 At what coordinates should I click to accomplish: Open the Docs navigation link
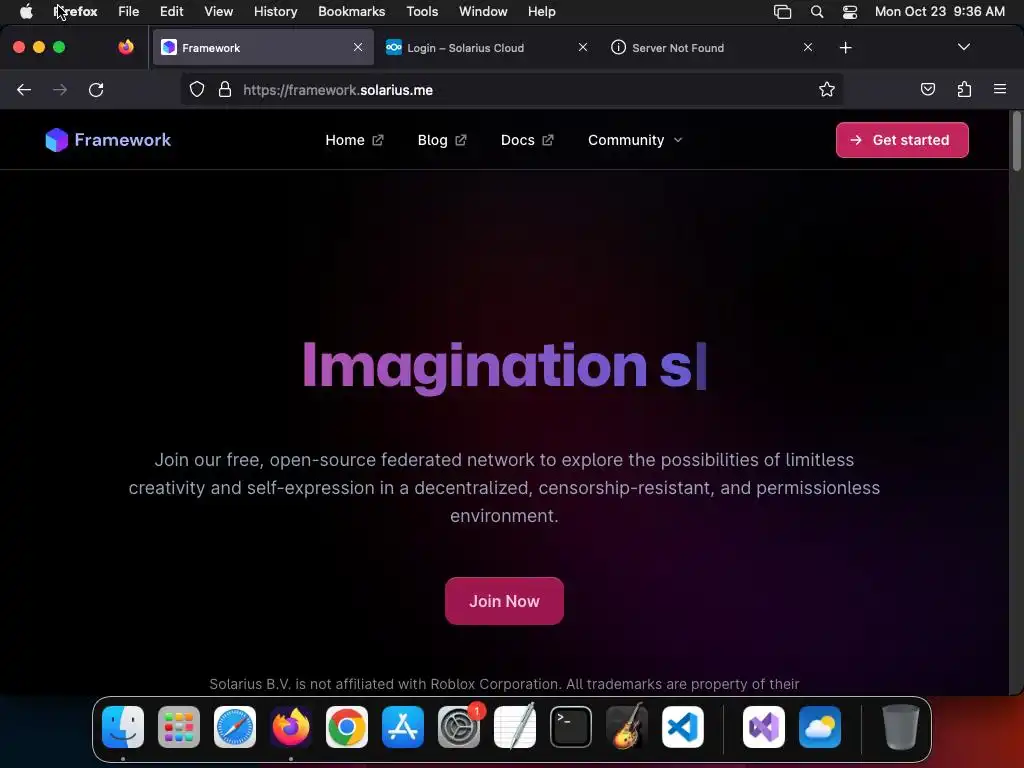tap(527, 140)
